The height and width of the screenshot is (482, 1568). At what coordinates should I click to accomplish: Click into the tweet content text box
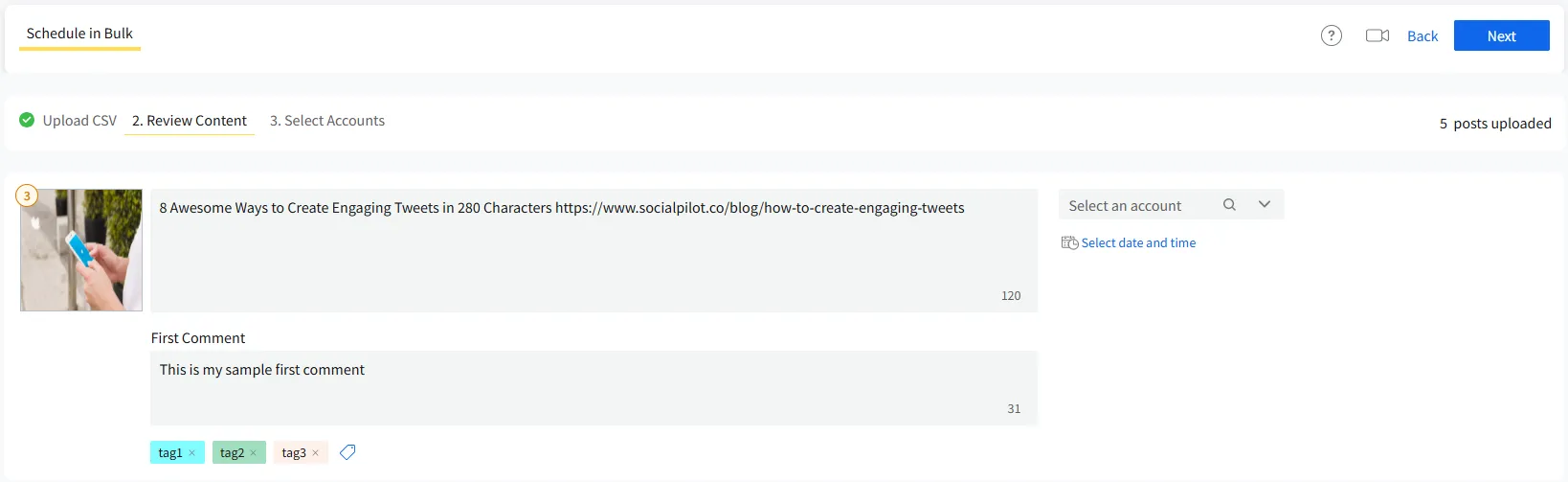[594, 250]
